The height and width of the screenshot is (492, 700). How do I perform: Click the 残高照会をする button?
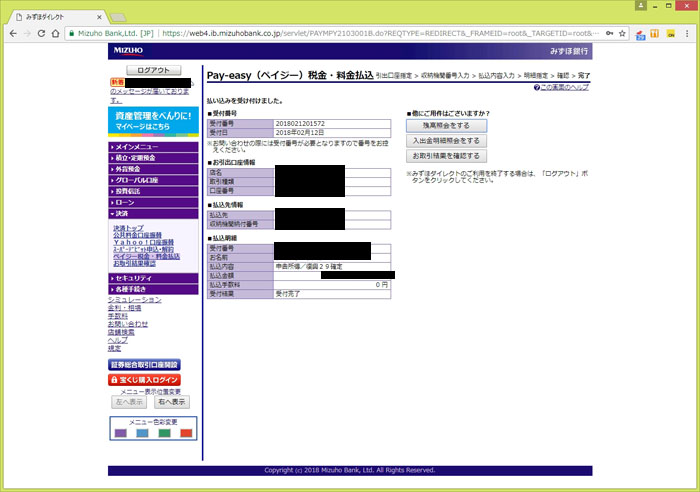coord(446,125)
